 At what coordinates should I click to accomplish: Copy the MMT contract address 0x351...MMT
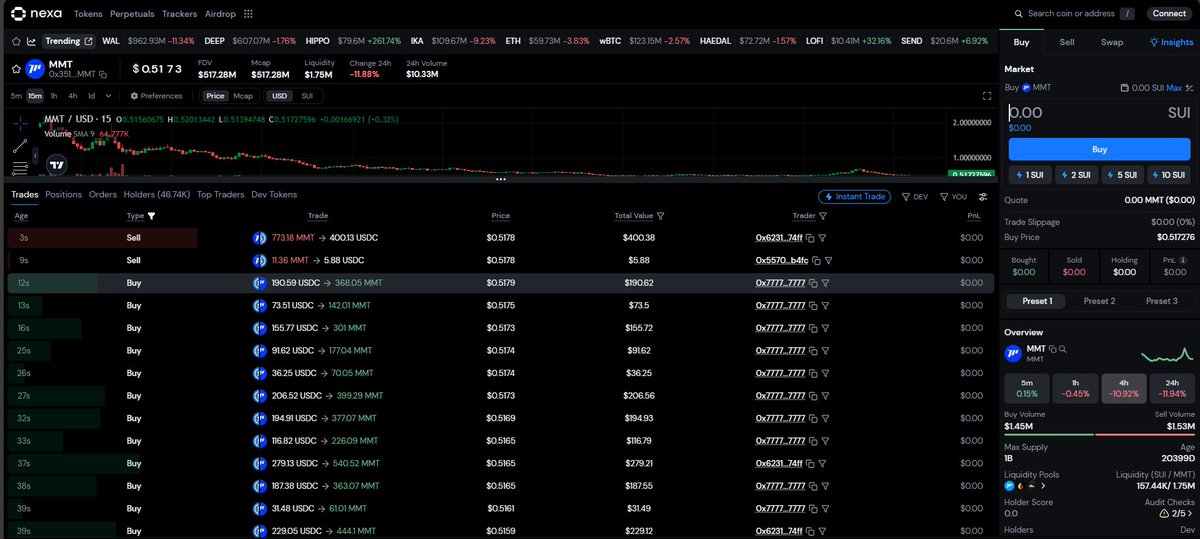pos(103,75)
